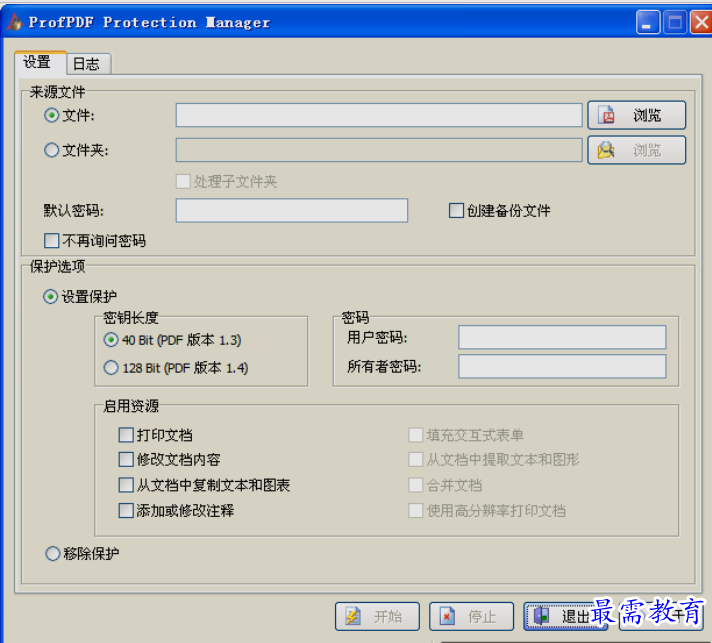Viewport: 712px width, 643px height.
Task: Click the 文件夹 path input field
Action: point(379,150)
